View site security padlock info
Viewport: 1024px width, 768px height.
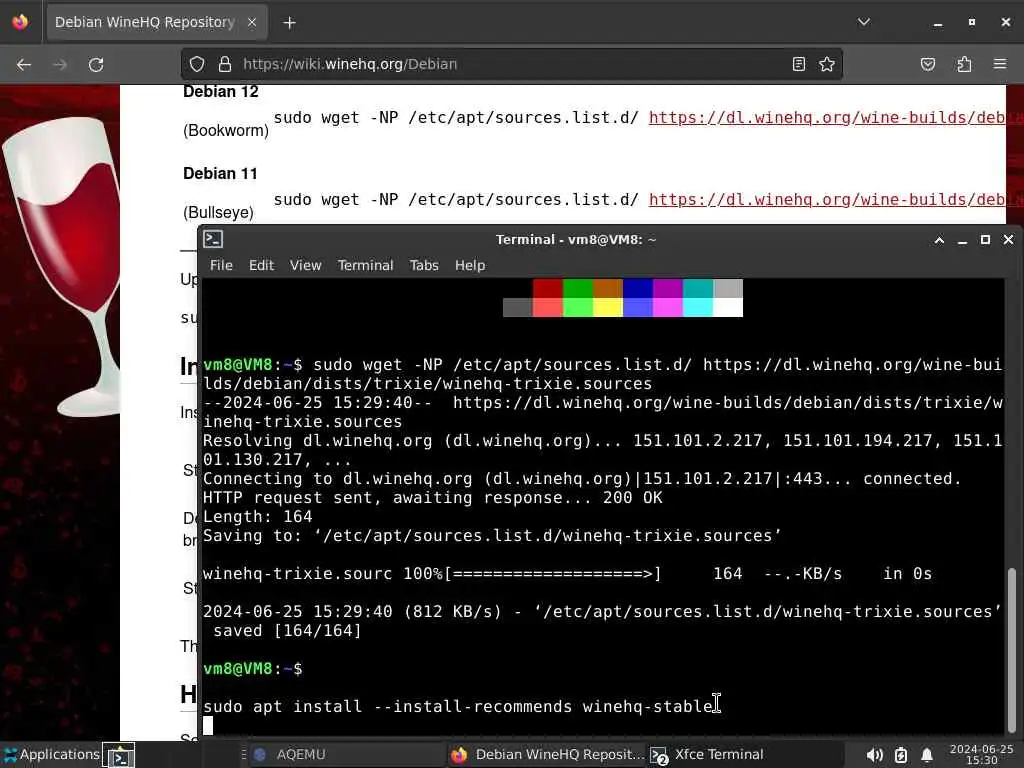point(225,64)
